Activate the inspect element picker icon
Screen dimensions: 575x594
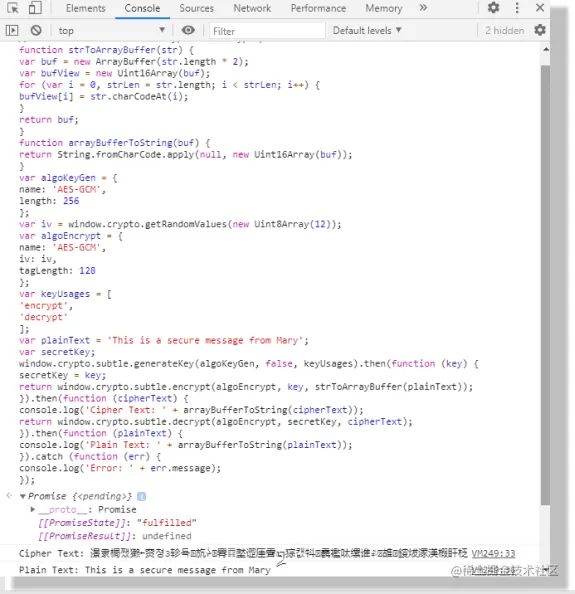12,8
